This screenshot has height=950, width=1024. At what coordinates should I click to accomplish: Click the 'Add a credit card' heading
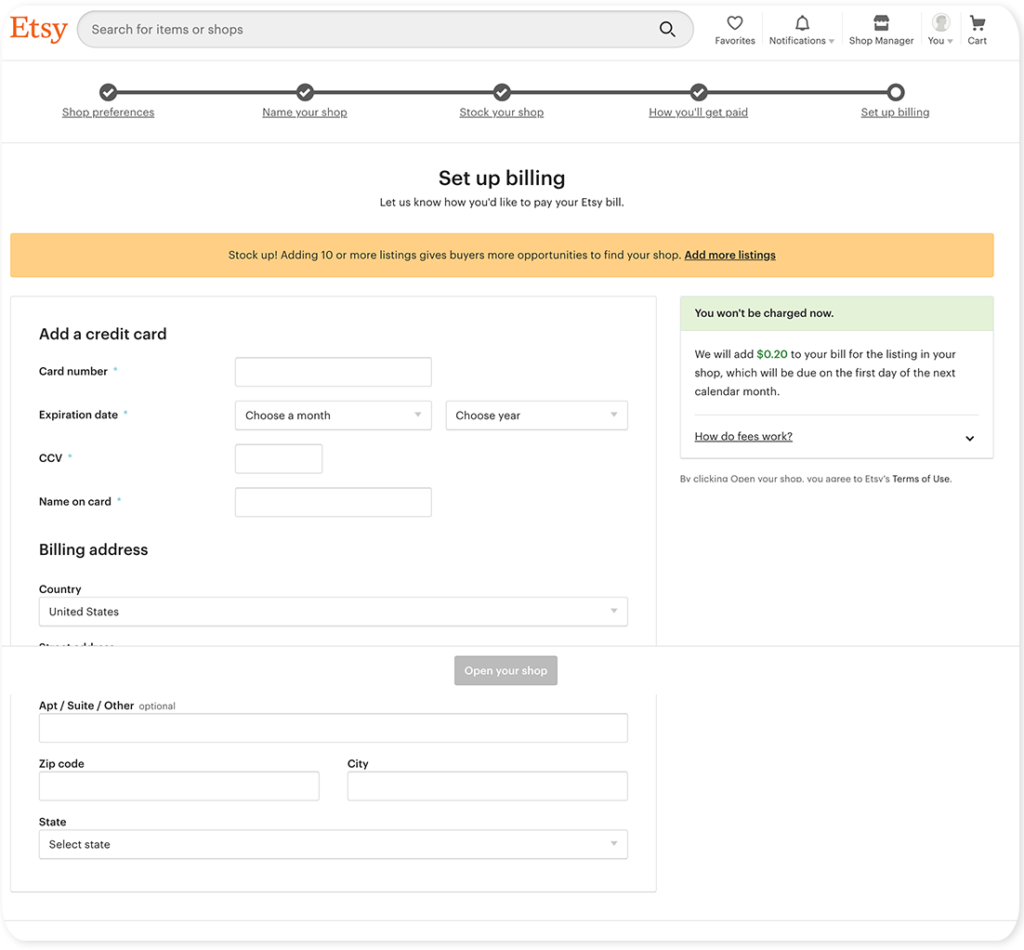pyautogui.click(x=103, y=334)
